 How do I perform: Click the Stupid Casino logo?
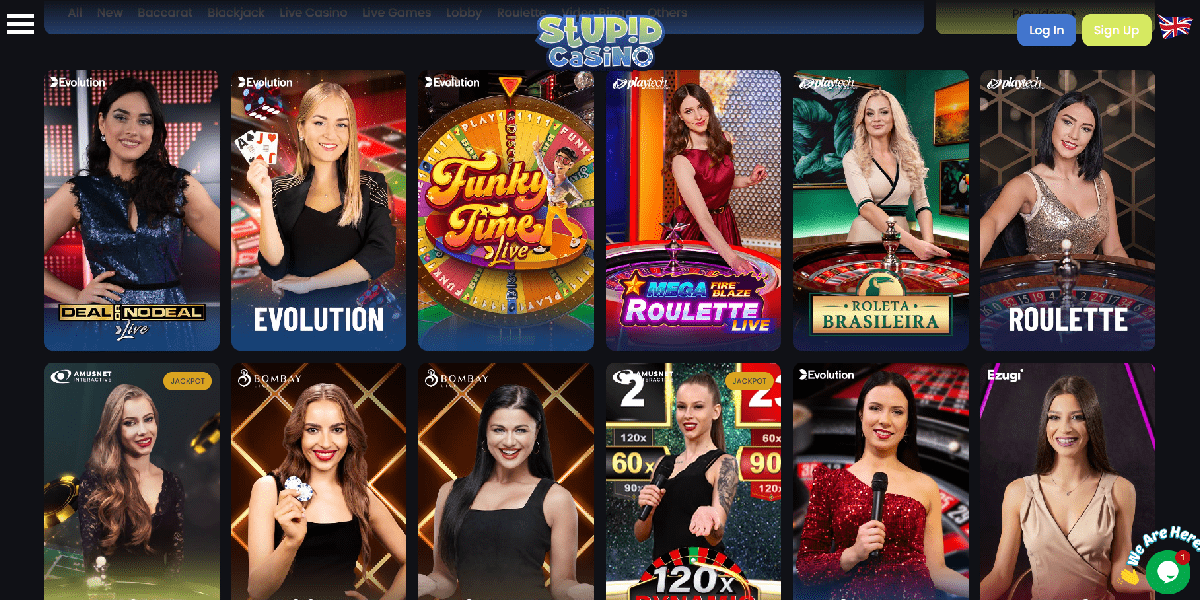(600, 41)
